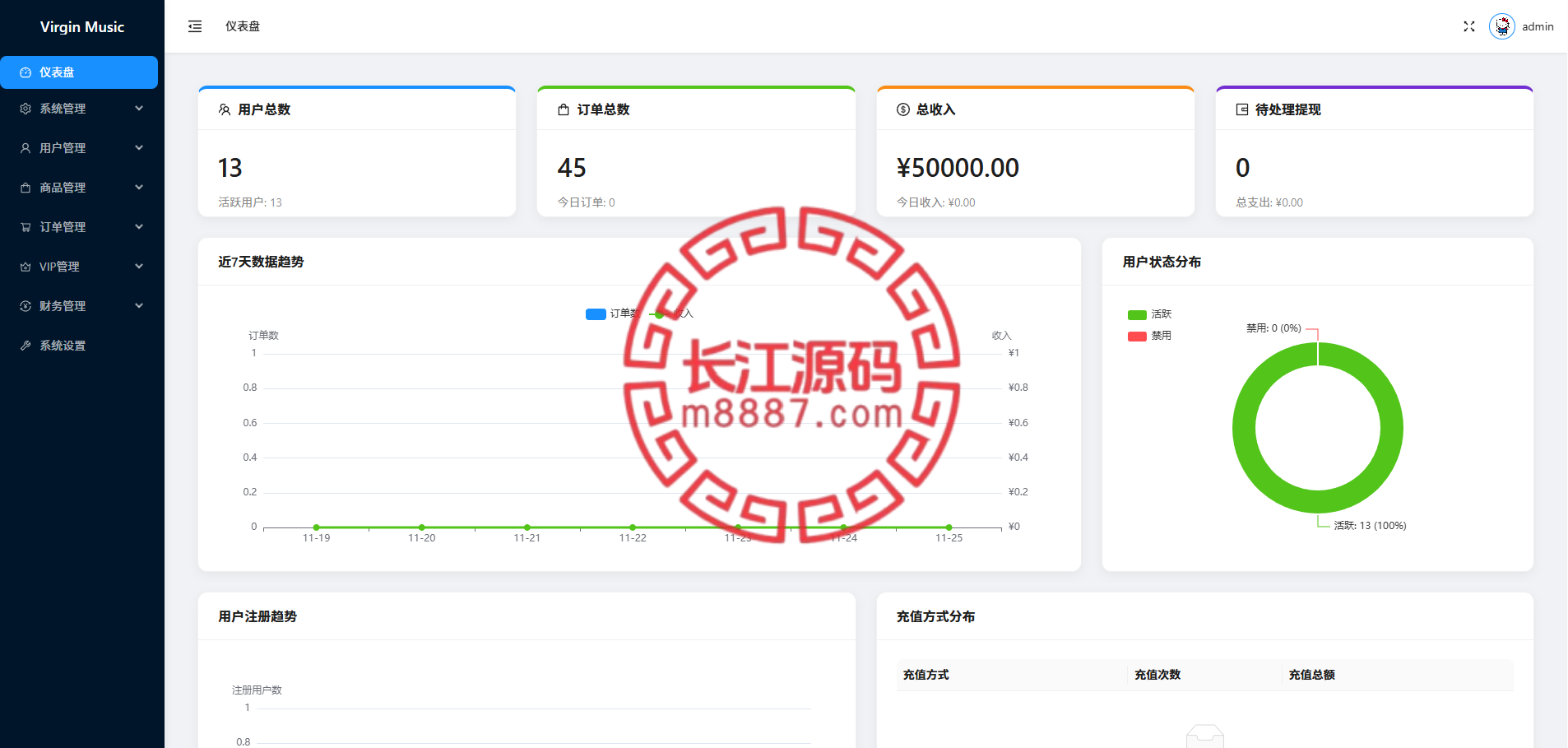This screenshot has height=748, width=1568.
Task: Open the 财务管理 menu label
Action: pyautogui.click(x=63, y=306)
